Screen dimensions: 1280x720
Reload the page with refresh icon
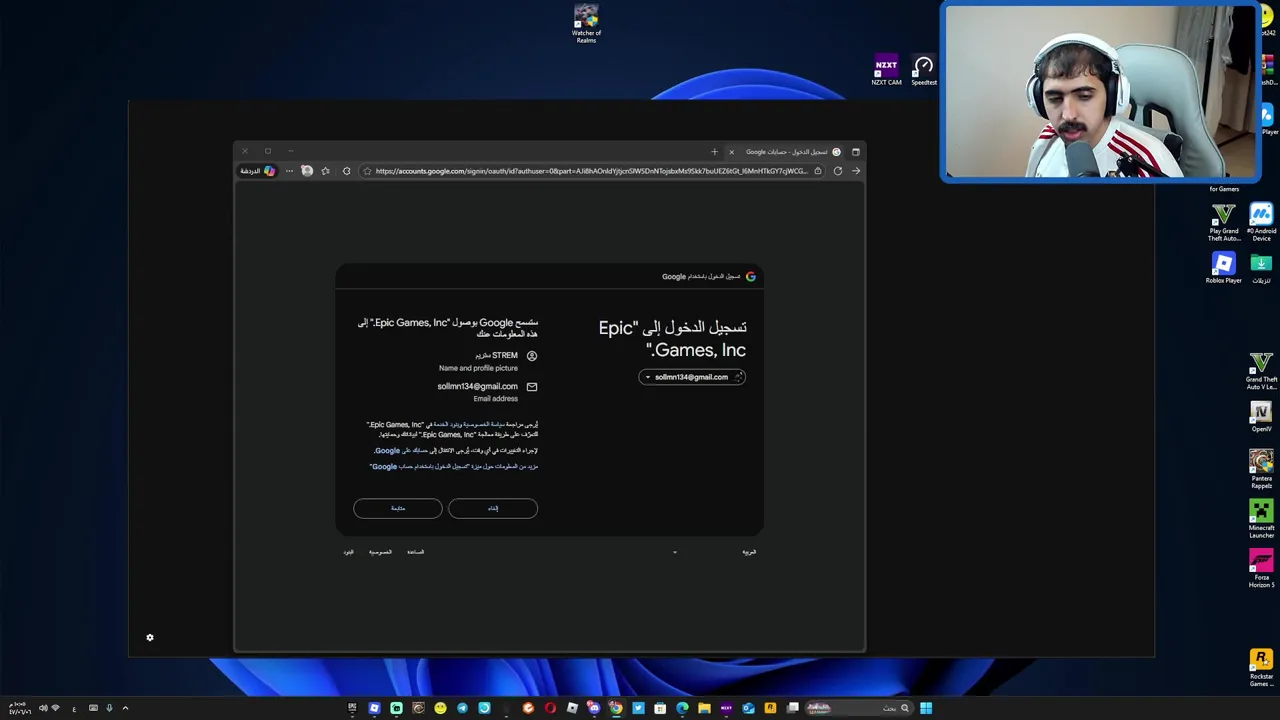838,171
